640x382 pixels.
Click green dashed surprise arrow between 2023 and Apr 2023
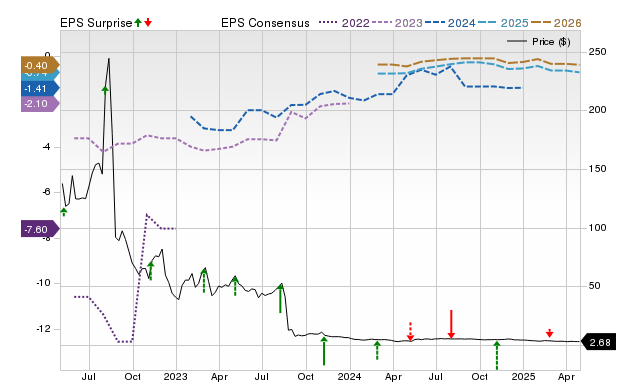click(x=204, y=280)
